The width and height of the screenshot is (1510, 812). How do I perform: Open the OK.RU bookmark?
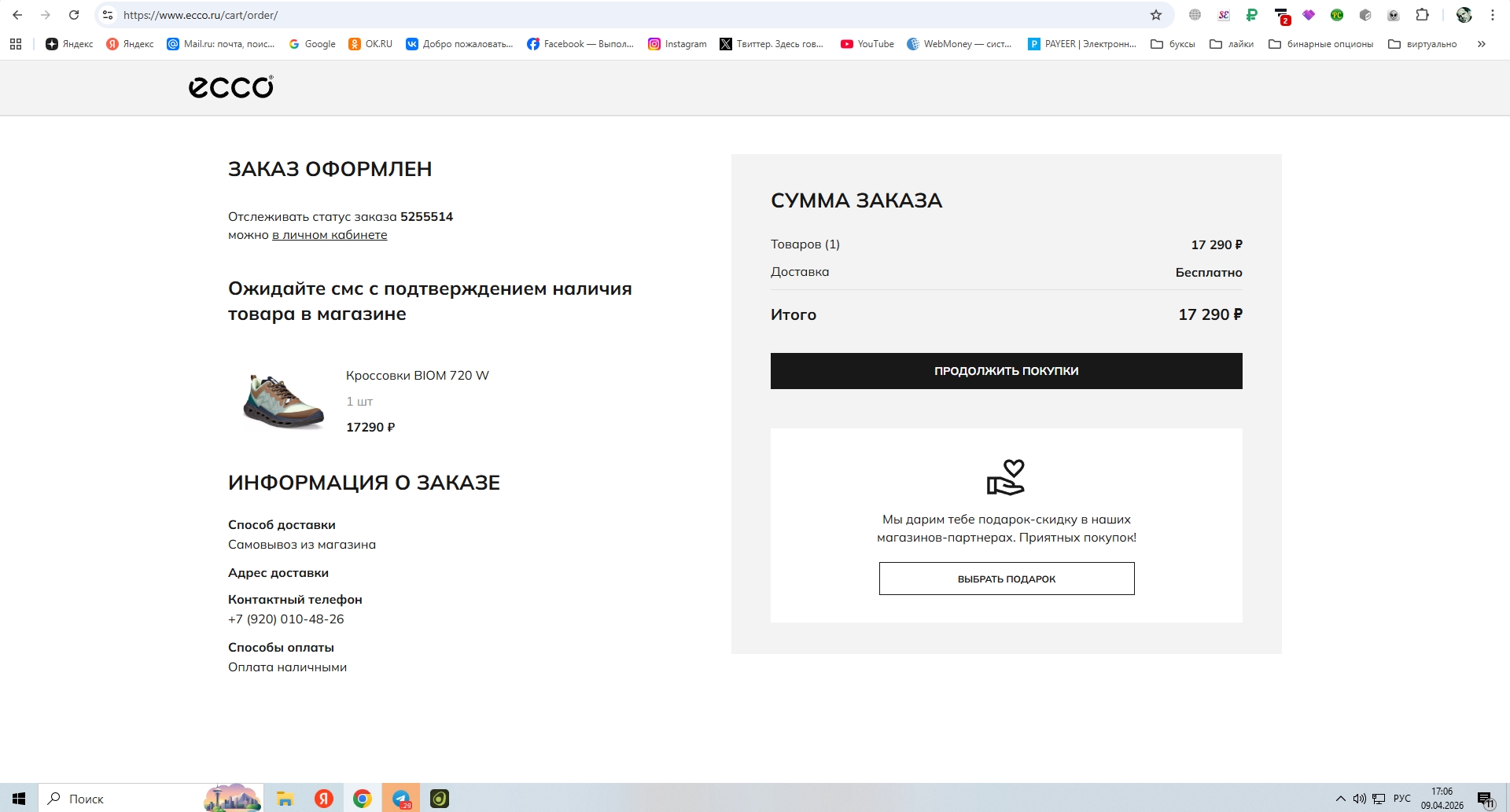[370, 44]
